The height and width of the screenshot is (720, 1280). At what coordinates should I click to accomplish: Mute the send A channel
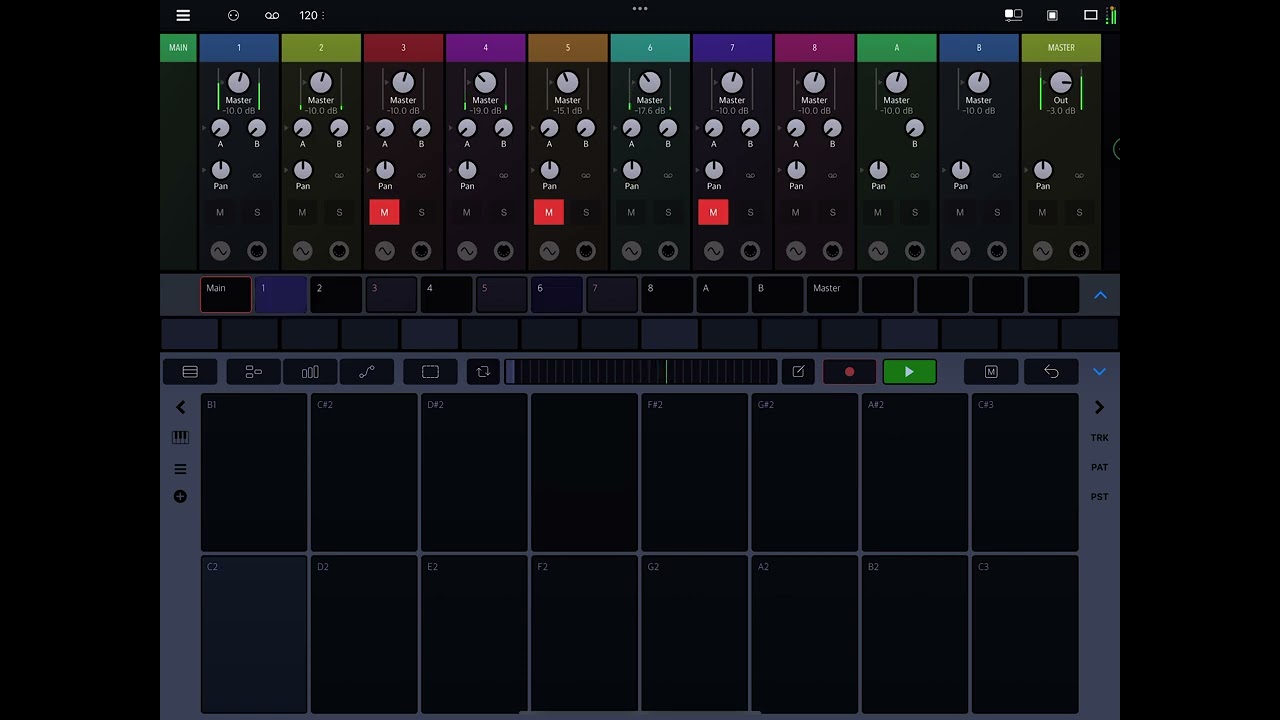[878, 212]
